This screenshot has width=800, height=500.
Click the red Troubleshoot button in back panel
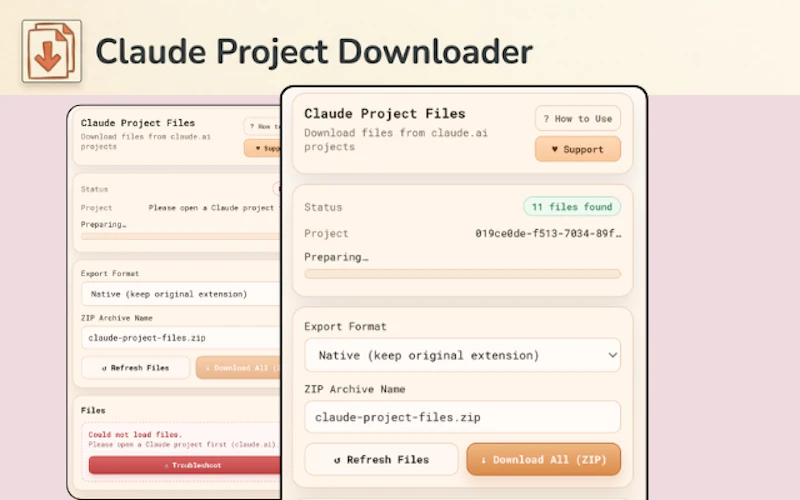[x=185, y=465]
